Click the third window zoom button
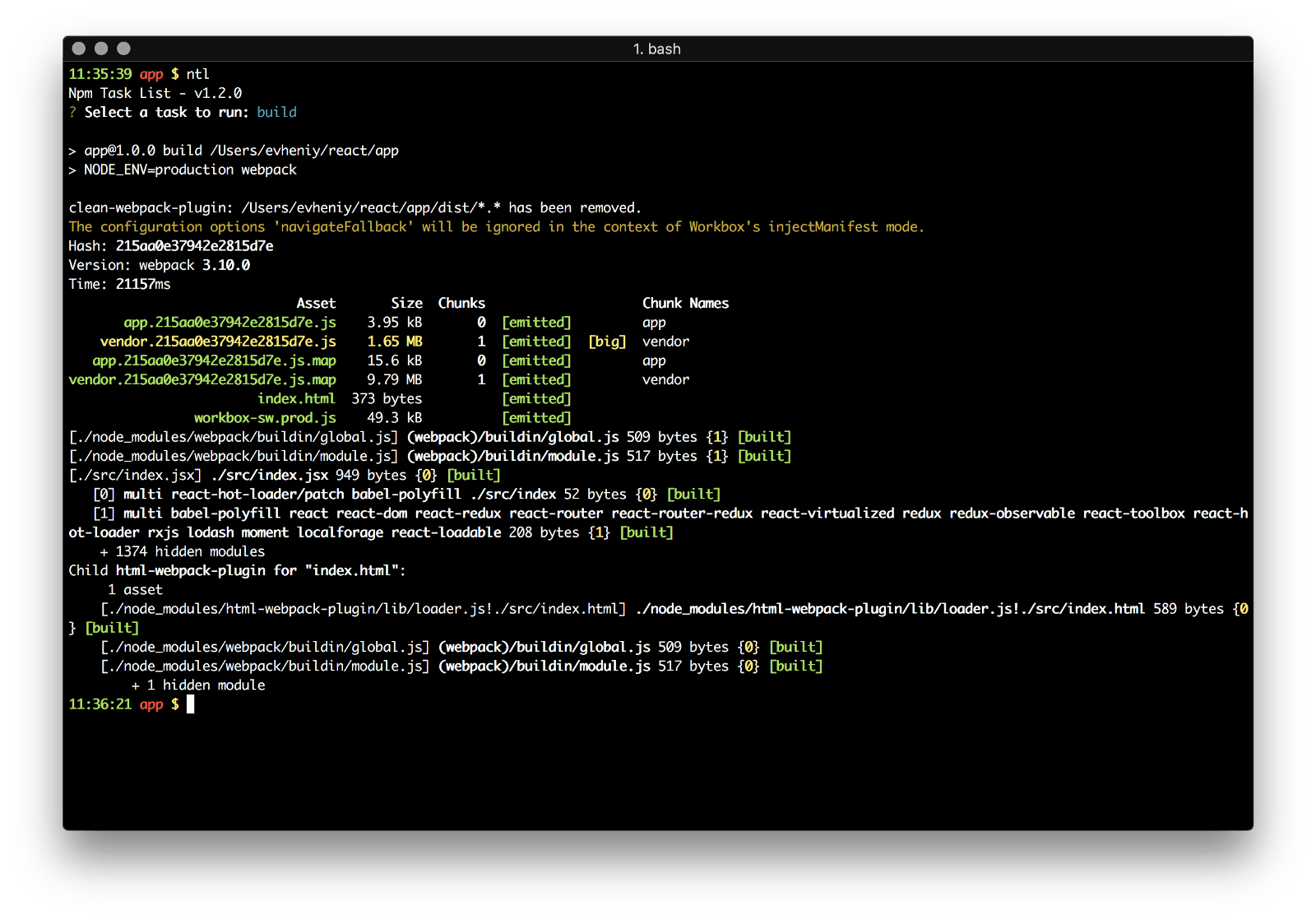Screen dimensions: 1316x920 pyautogui.click(x=123, y=49)
